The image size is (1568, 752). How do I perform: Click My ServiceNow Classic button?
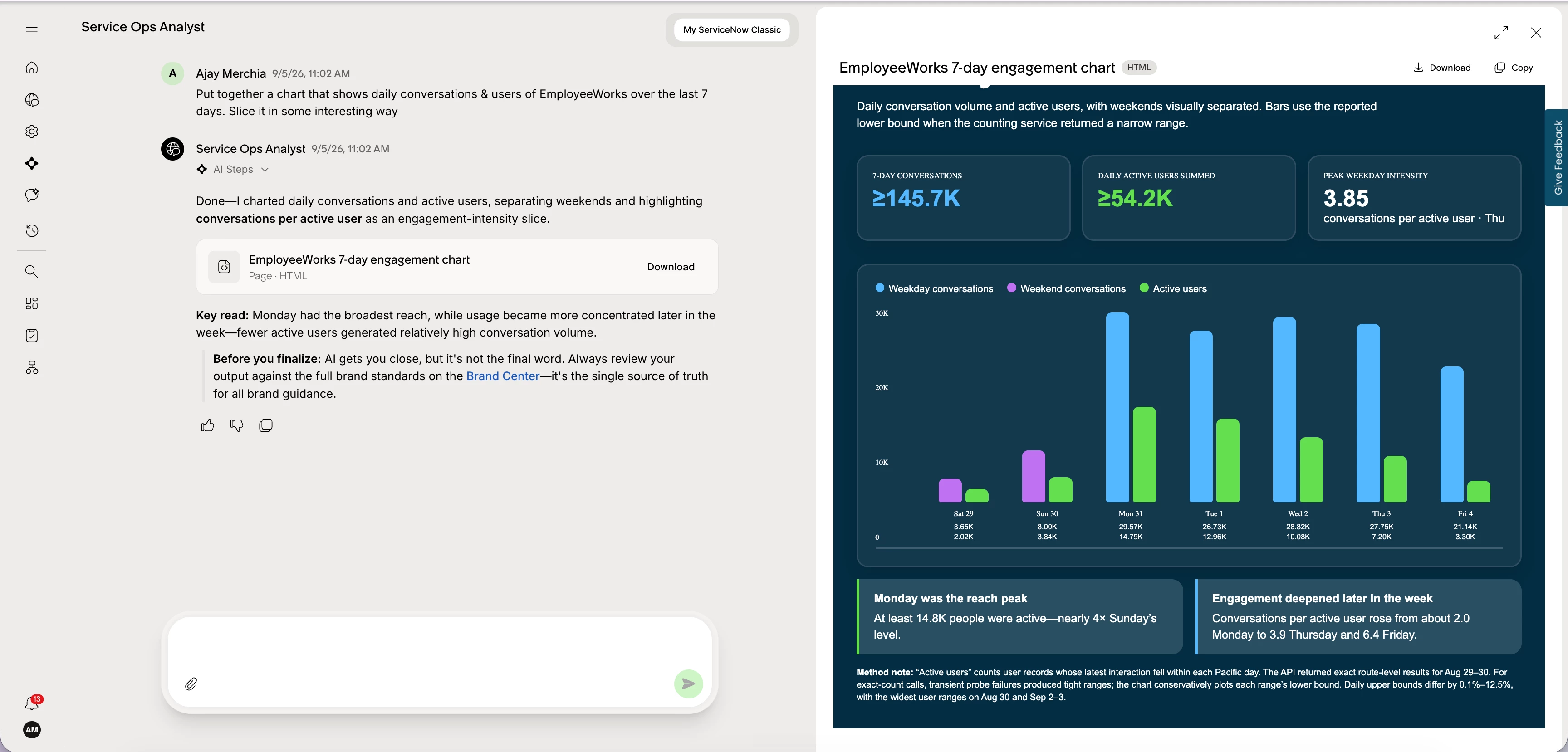point(732,30)
